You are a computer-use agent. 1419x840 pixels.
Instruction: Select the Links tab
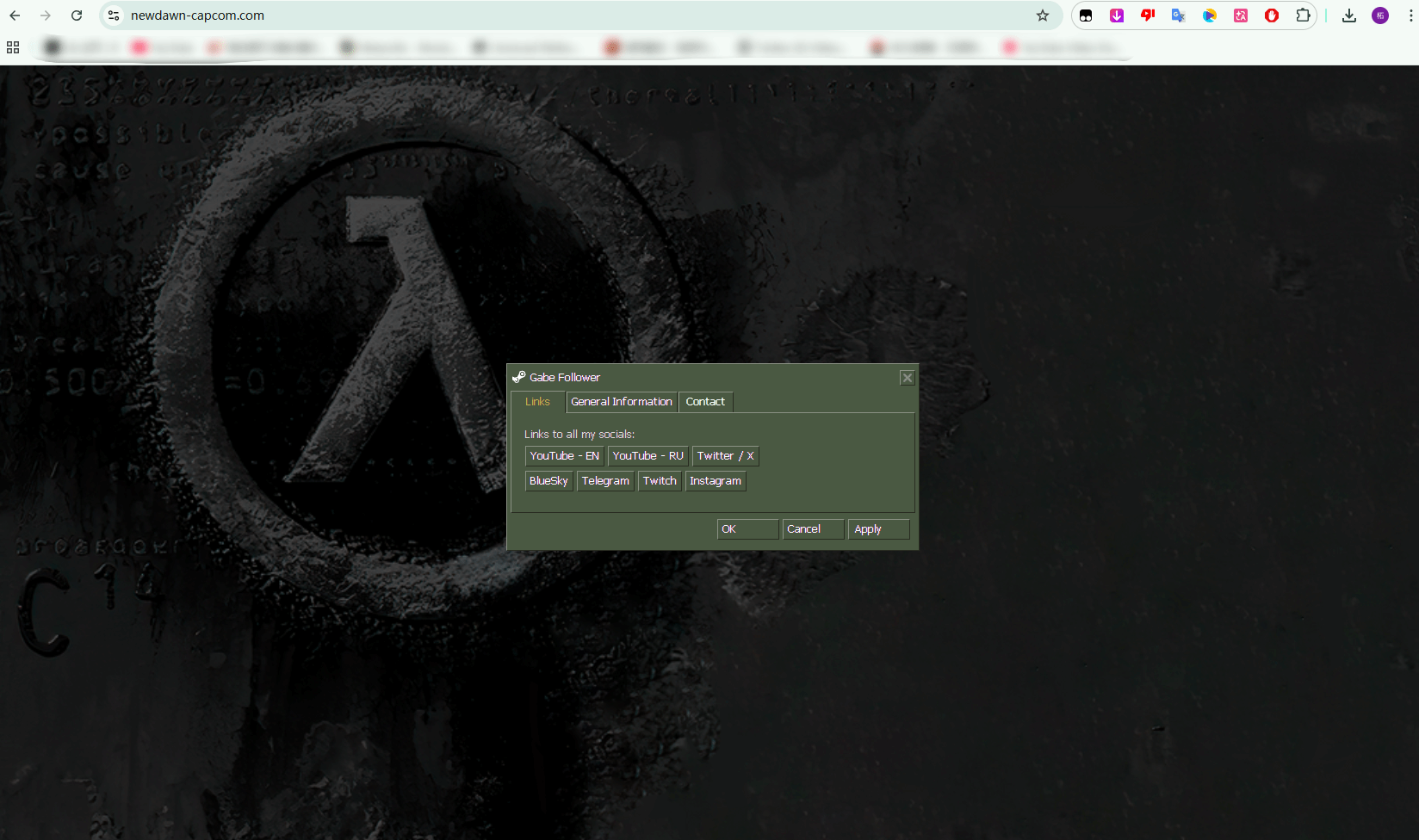(x=537, y=402)
